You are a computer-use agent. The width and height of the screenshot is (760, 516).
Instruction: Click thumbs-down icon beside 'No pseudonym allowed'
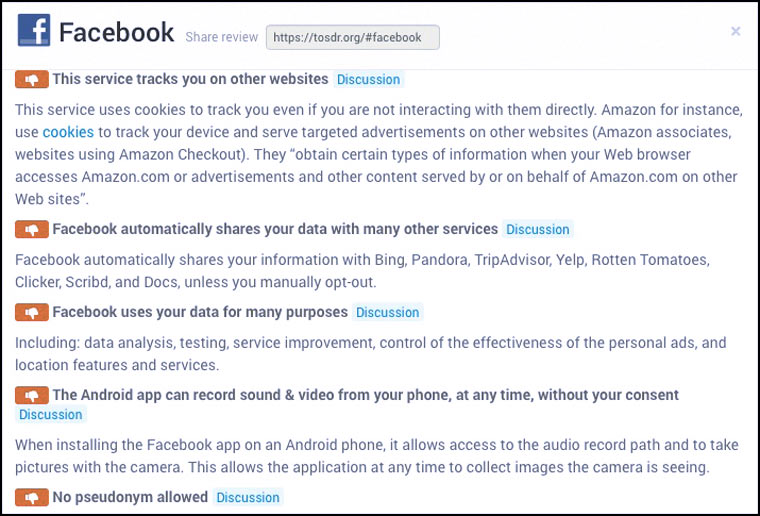coord(32,497)
